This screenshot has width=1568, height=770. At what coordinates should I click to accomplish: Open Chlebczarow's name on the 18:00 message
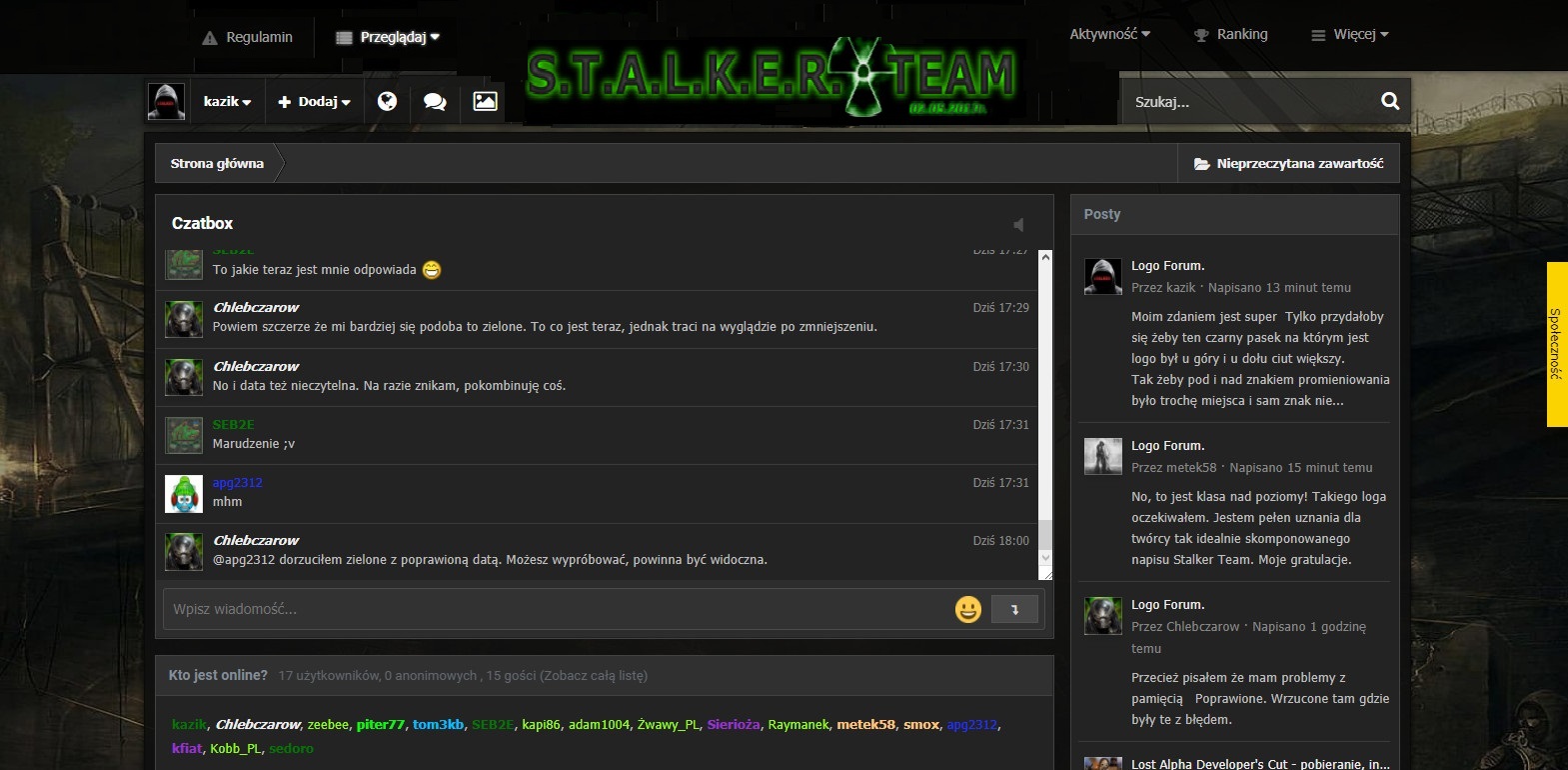coord(256,540)
